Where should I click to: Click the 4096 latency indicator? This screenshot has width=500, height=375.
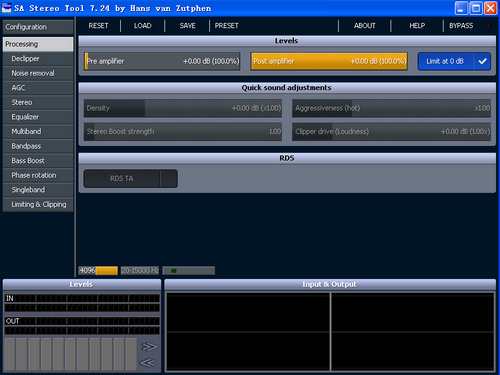pyautogui.click(x=98, y=270)
